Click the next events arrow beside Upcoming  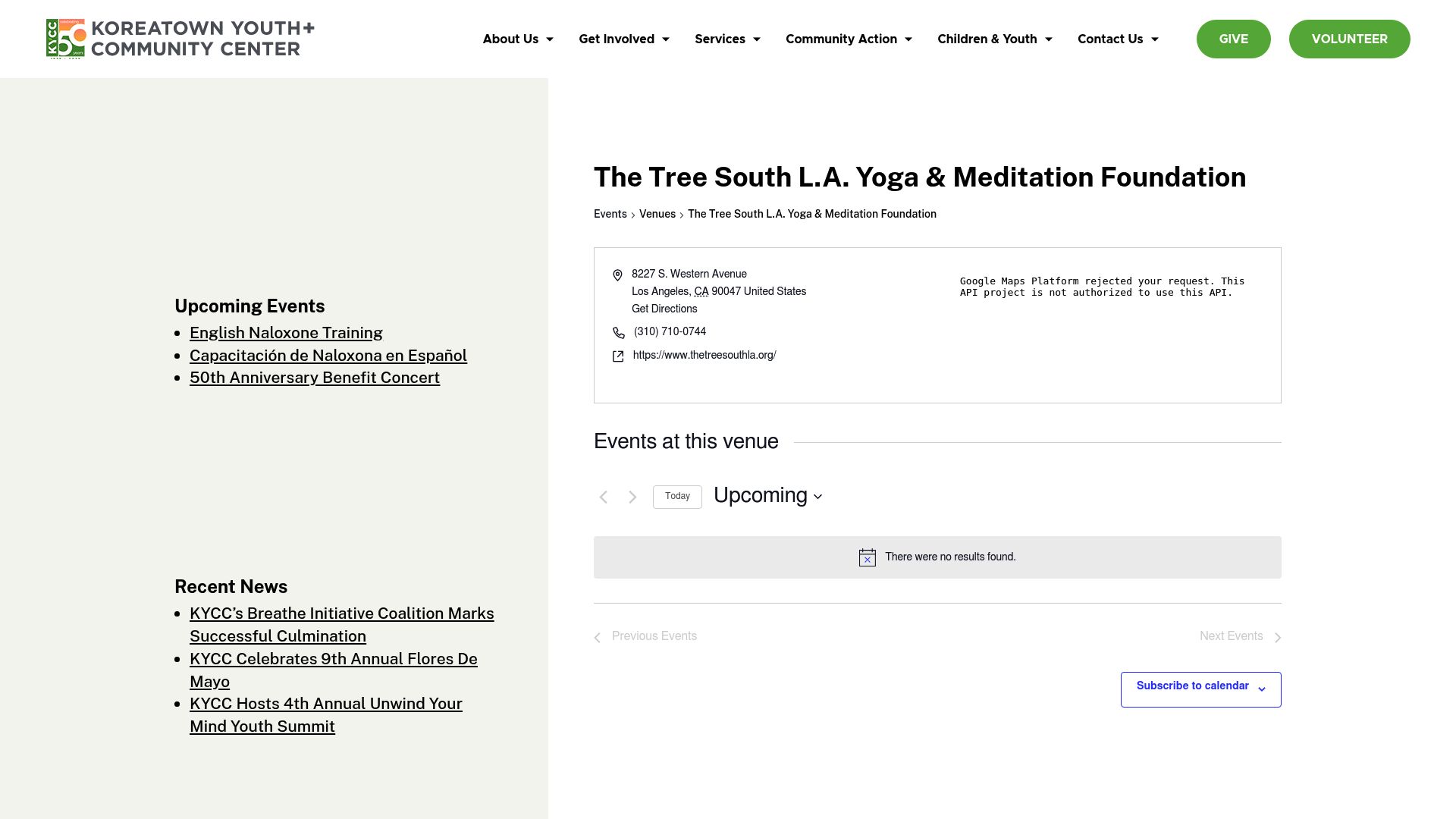[632, 497]
